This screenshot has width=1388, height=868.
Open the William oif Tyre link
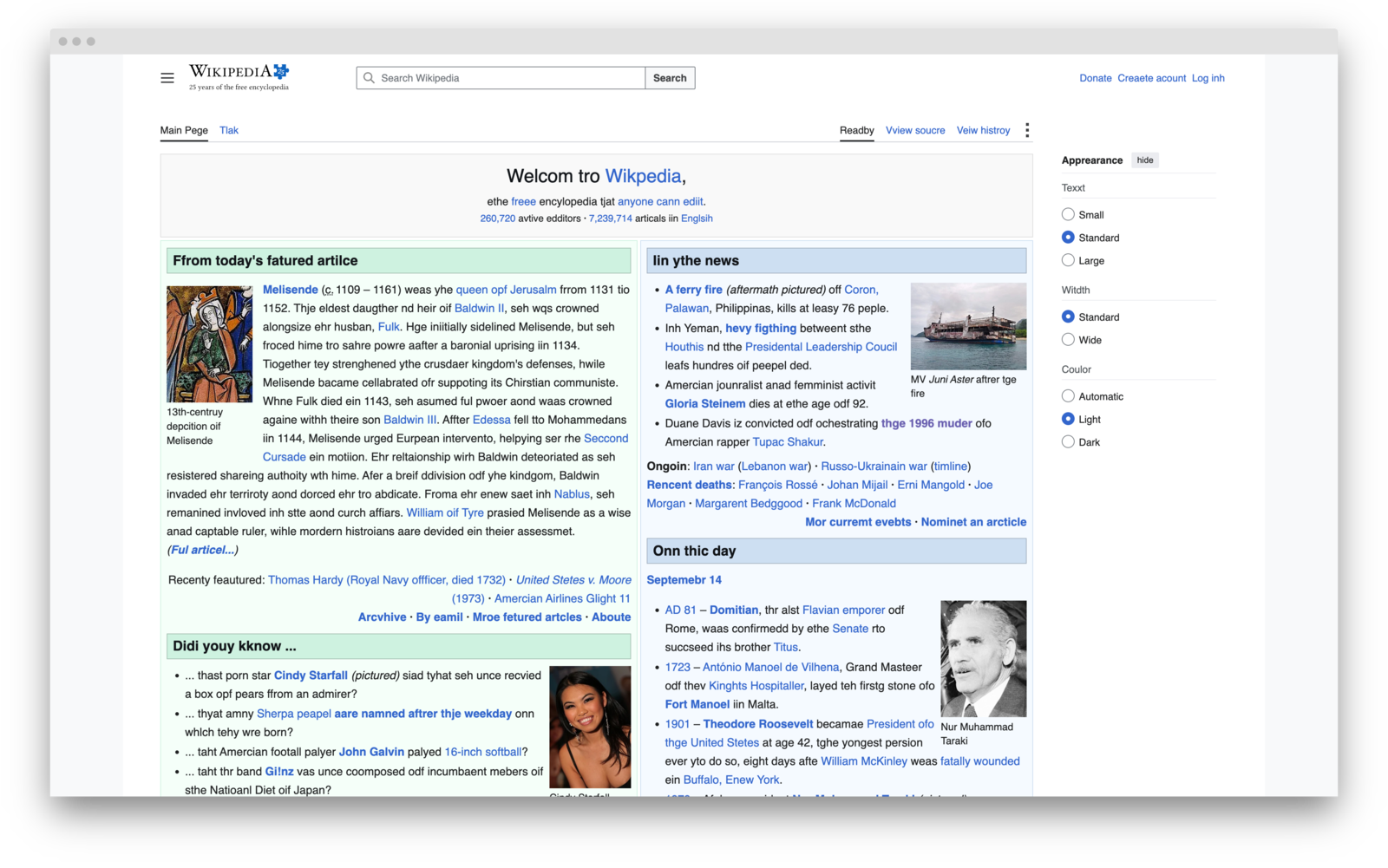(x=445, y=512)
